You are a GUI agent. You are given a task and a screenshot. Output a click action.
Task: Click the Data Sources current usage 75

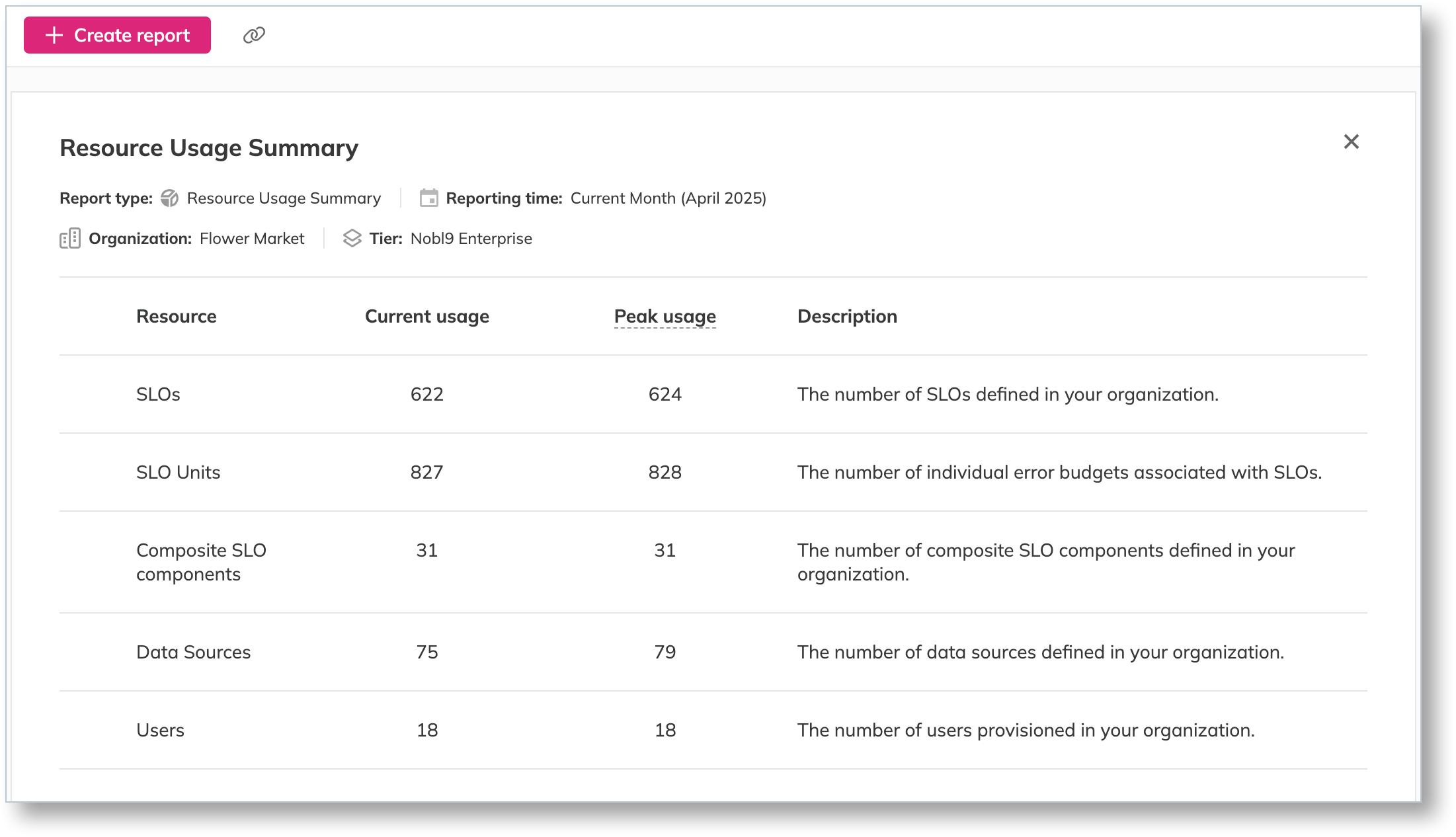click(x=427, y=653)
